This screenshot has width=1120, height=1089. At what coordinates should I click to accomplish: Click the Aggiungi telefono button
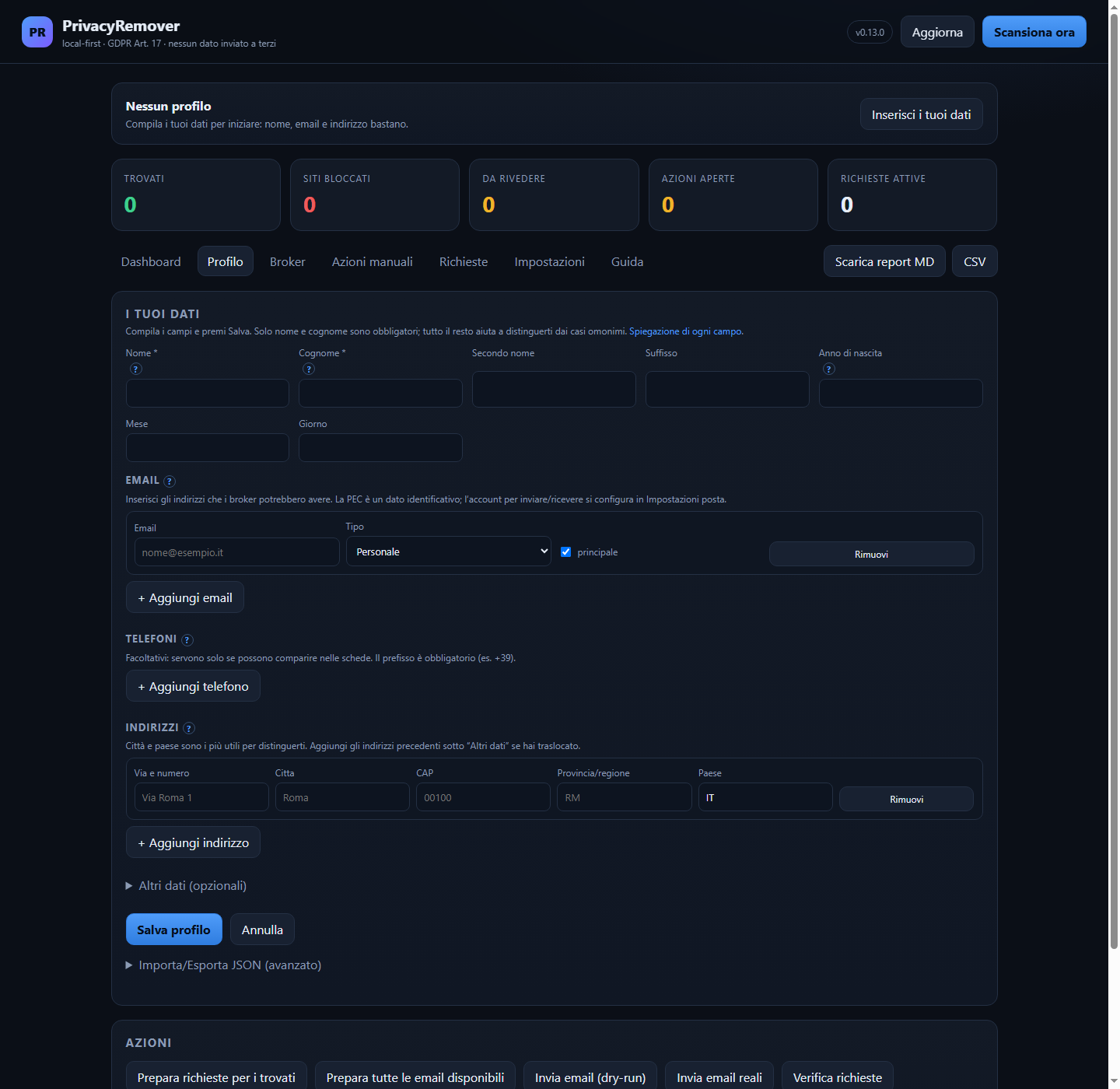193,686
